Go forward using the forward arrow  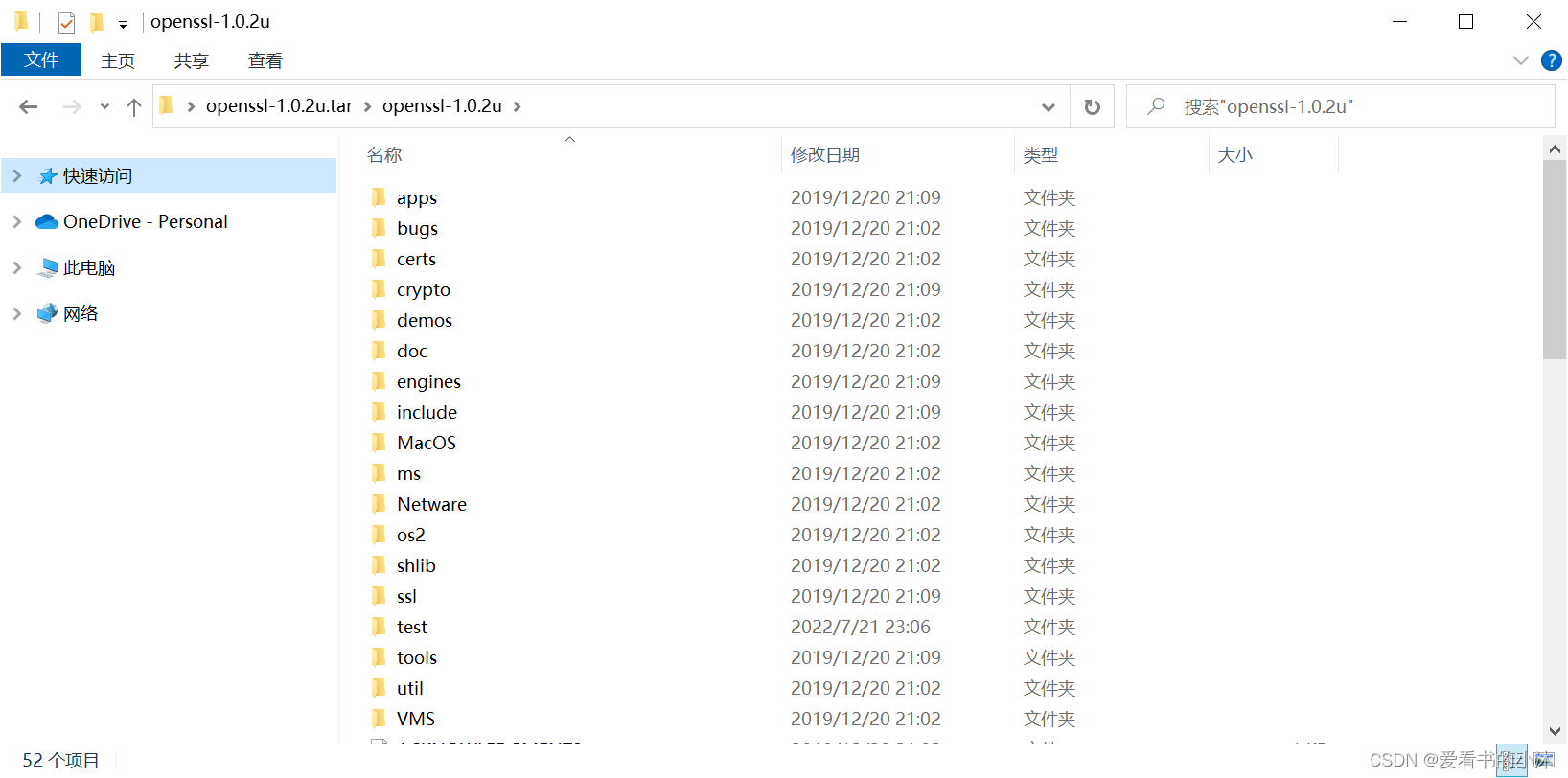72,106
